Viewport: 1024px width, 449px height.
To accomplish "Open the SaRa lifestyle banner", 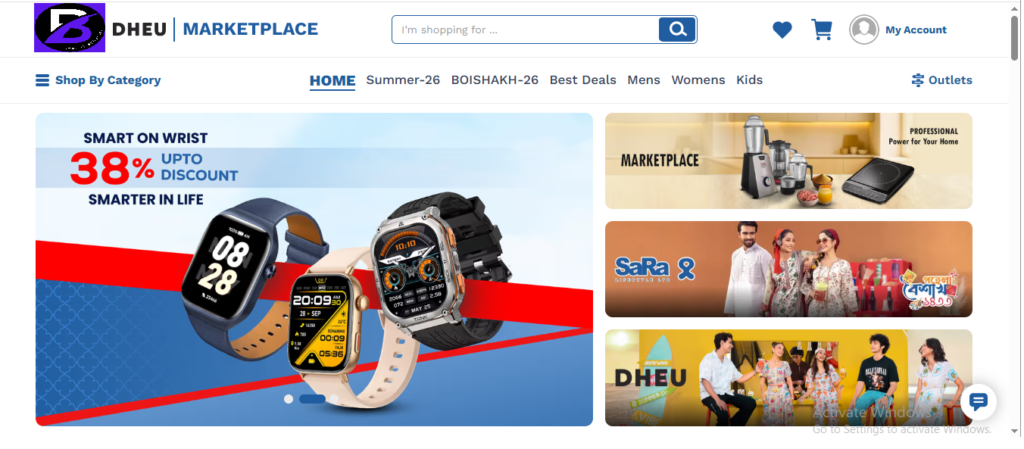I will [788, 269].
